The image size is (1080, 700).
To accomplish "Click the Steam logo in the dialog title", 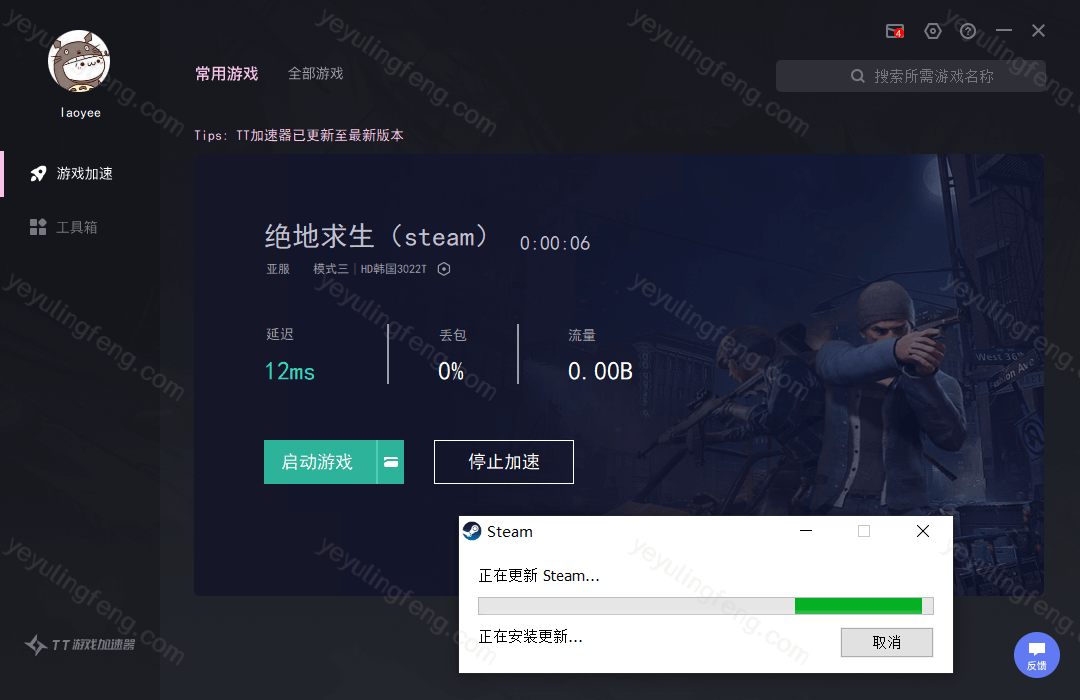I will (472, 531).
